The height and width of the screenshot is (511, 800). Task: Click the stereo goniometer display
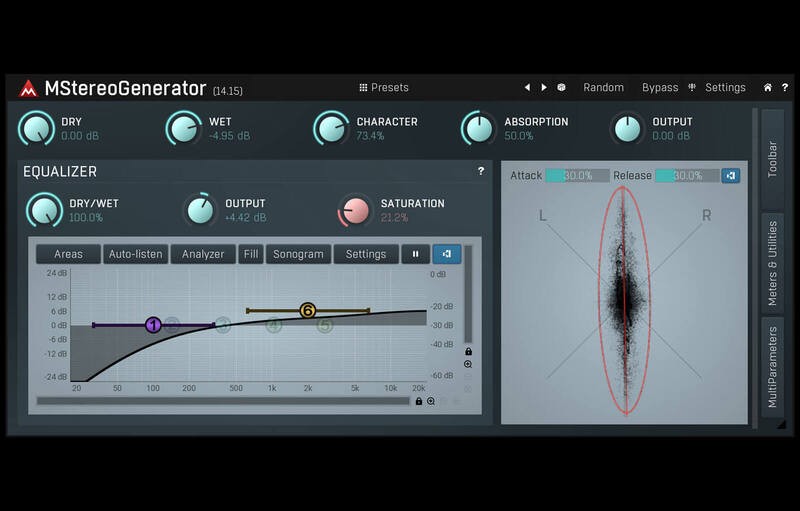tap(624, 302)
